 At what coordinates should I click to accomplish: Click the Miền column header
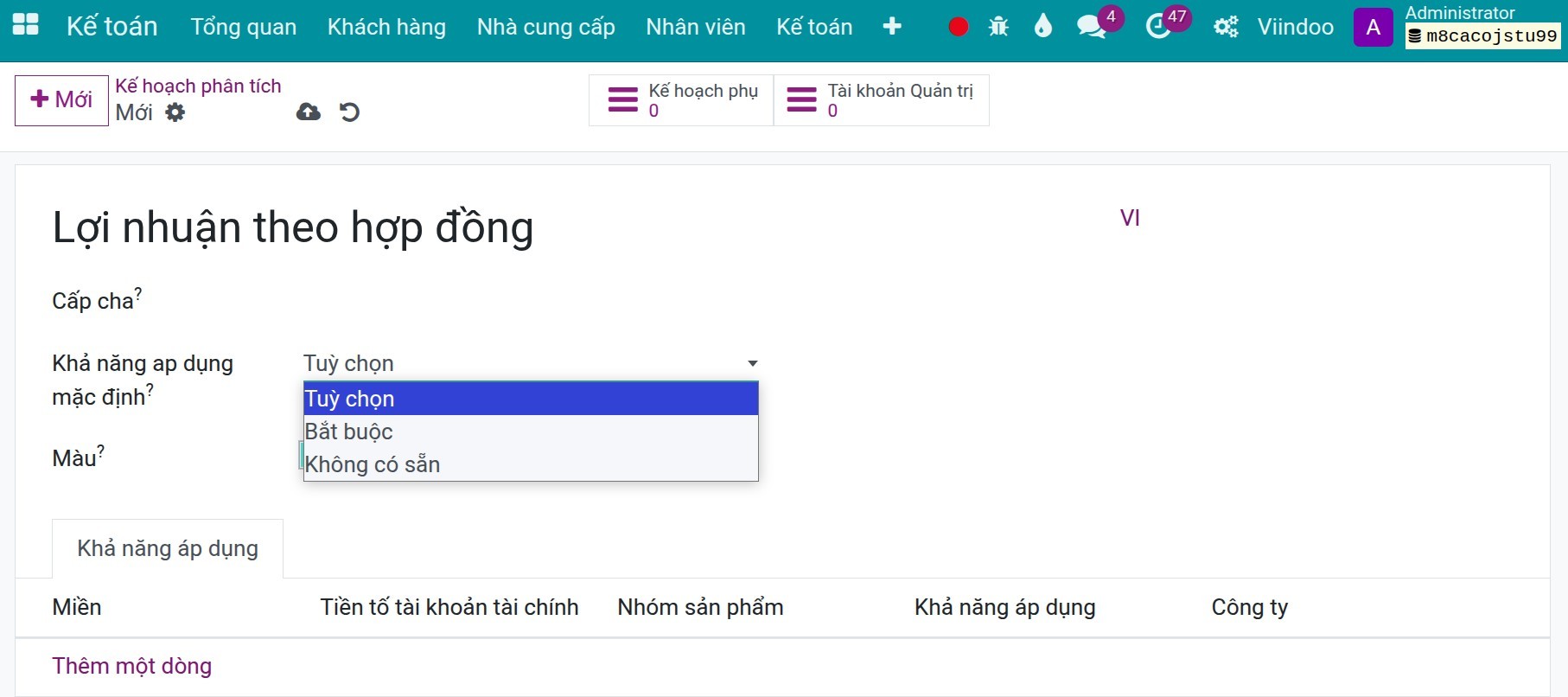tap(77, 607)
